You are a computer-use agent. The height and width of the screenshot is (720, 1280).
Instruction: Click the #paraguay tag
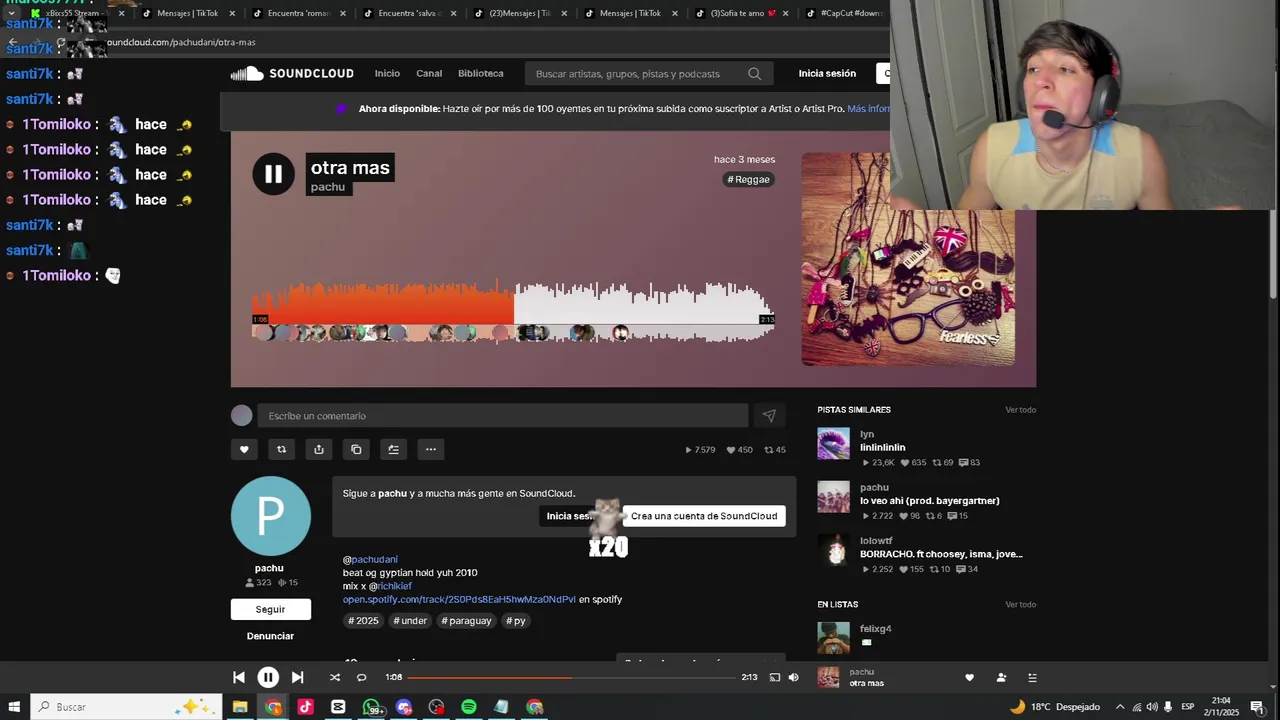click(466, 621)
